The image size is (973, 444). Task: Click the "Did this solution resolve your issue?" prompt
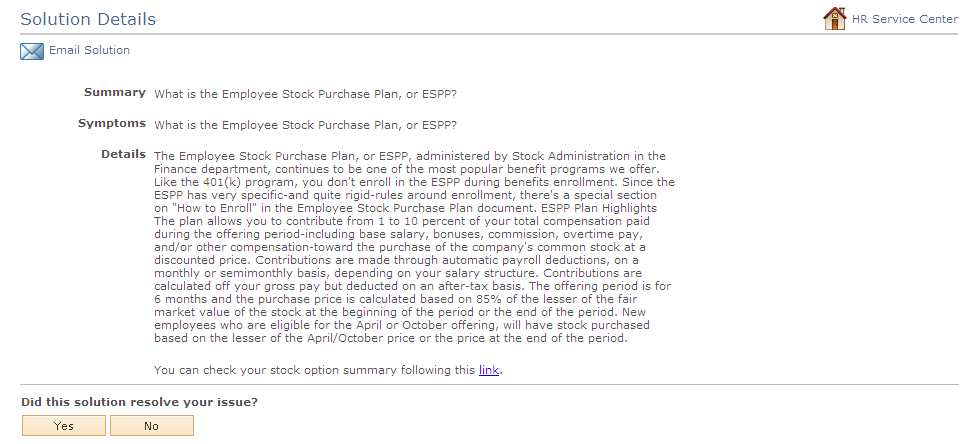139,402
